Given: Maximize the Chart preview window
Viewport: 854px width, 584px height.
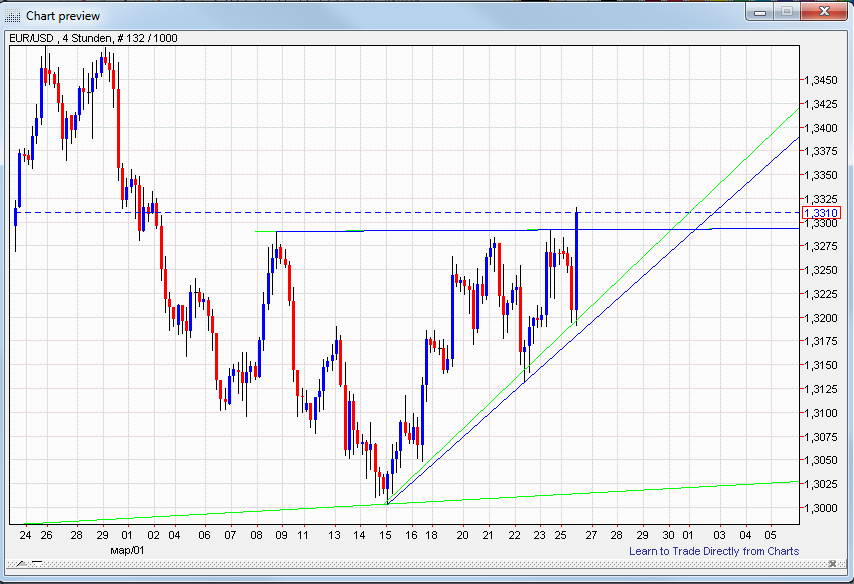Looking at the screenshot, I should pyautogui.click(x=787, y=11).
